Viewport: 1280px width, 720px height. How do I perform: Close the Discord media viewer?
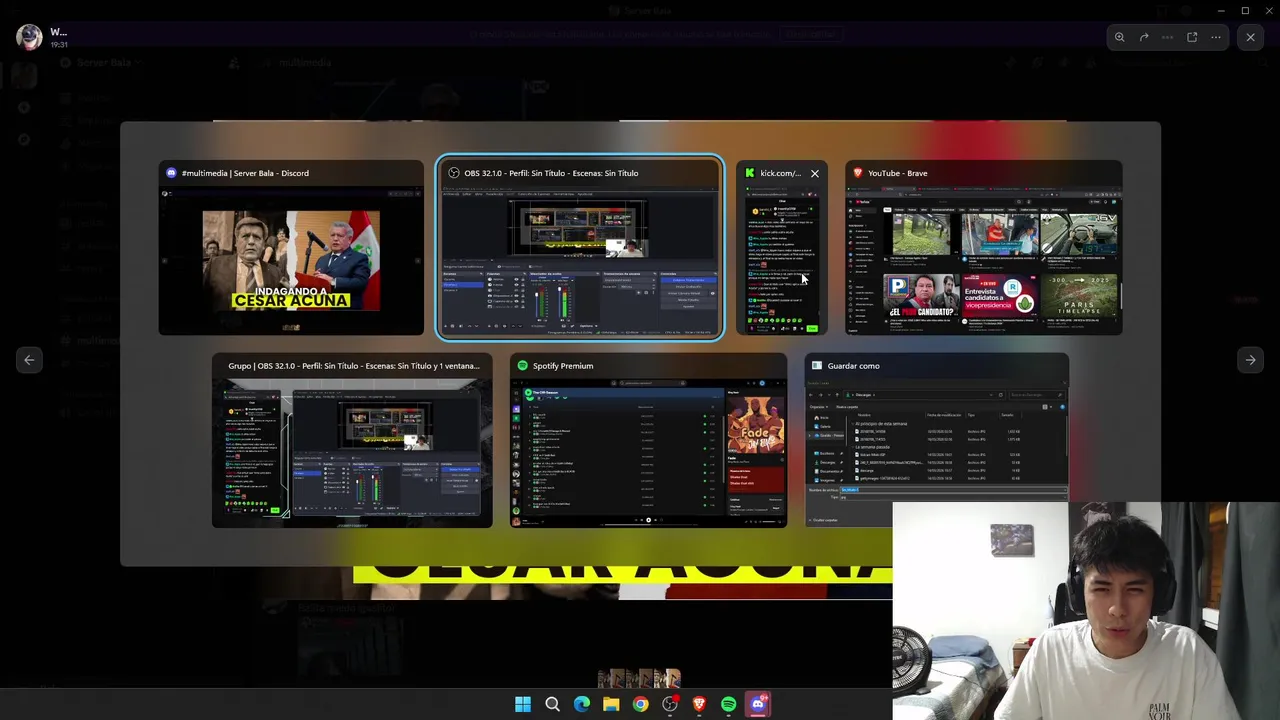1250,37
